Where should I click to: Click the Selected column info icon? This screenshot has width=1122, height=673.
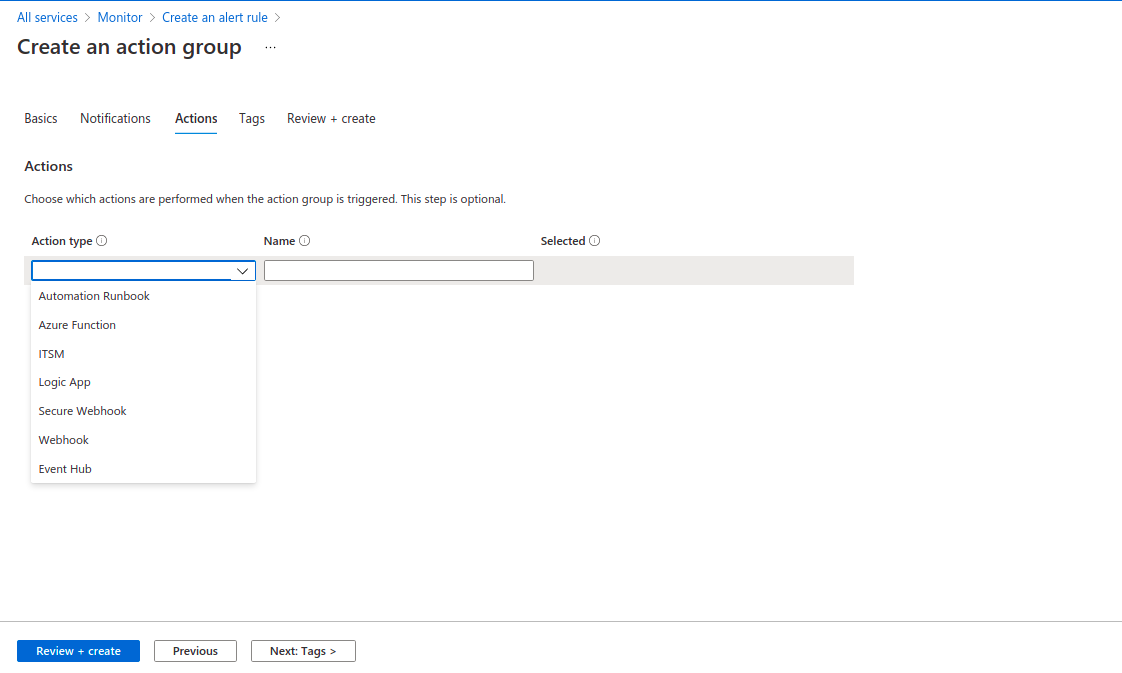pos(595,241)
